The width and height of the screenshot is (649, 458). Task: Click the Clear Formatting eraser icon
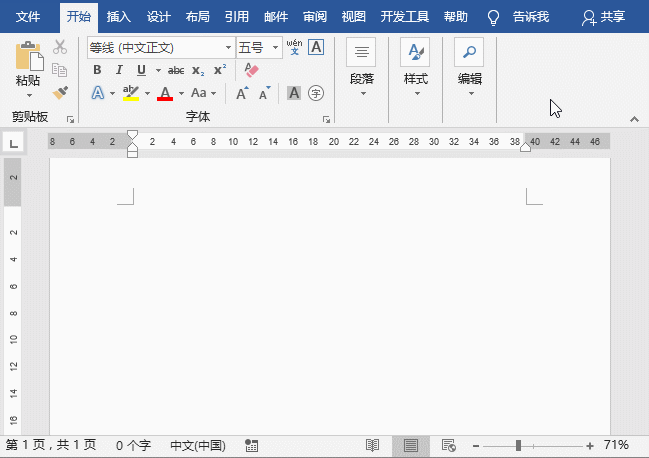251,70
